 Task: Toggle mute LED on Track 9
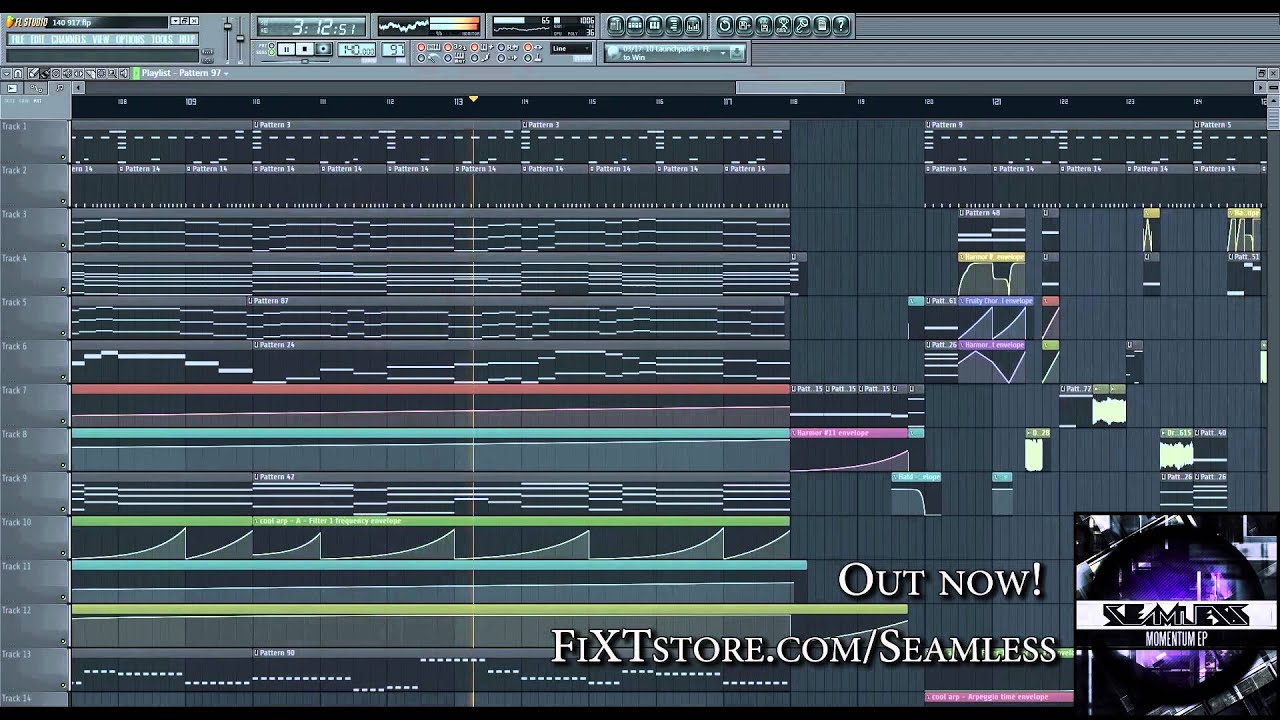pyautogui.click(x=63, y=509)
